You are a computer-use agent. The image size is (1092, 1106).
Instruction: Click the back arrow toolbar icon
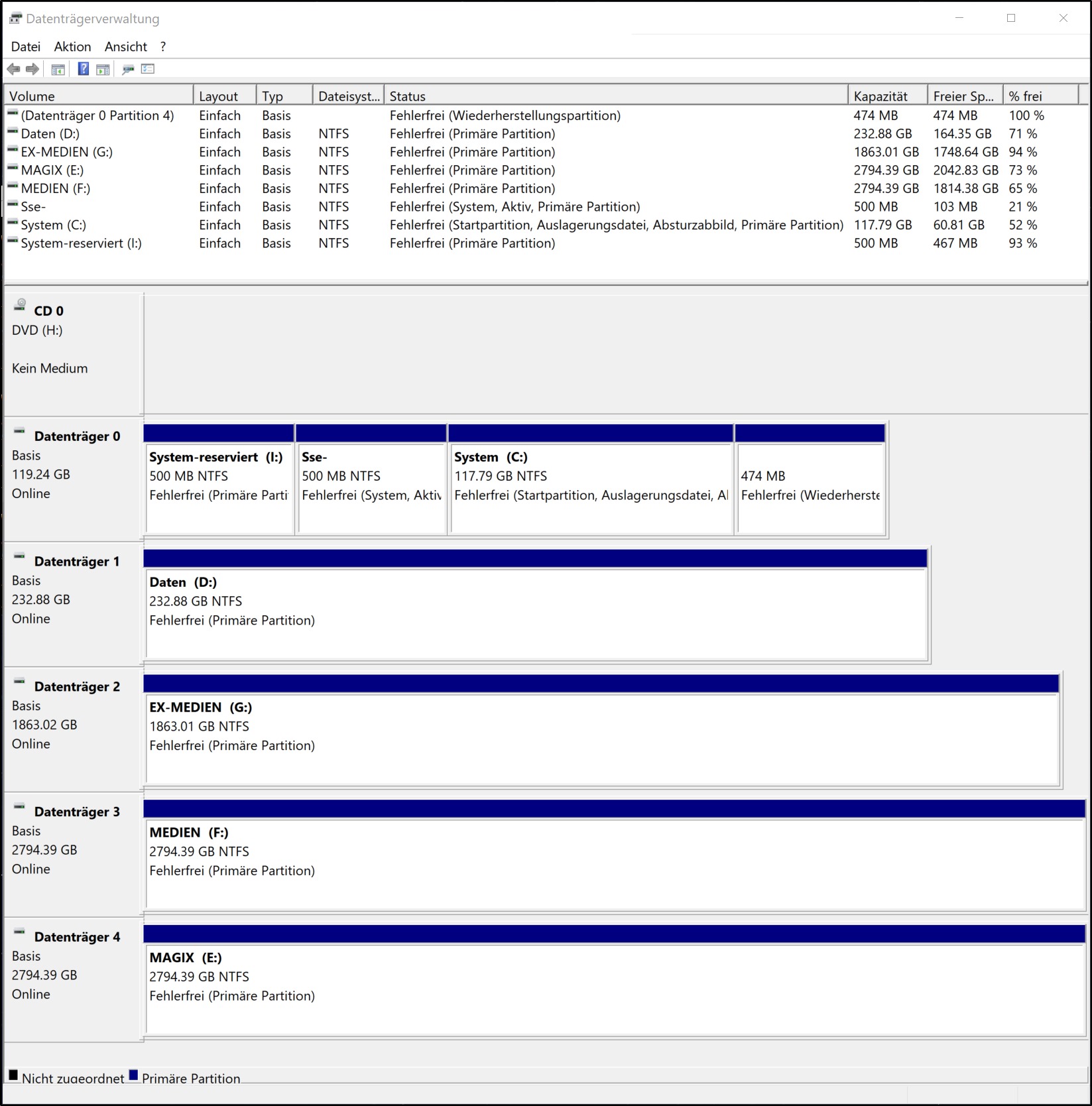[13, 69]
